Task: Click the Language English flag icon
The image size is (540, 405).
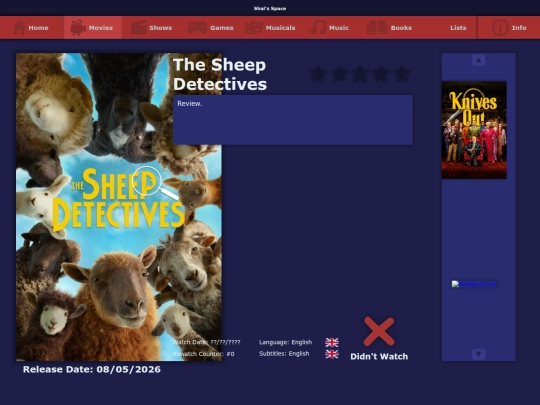Action: (x=332, y=342)
